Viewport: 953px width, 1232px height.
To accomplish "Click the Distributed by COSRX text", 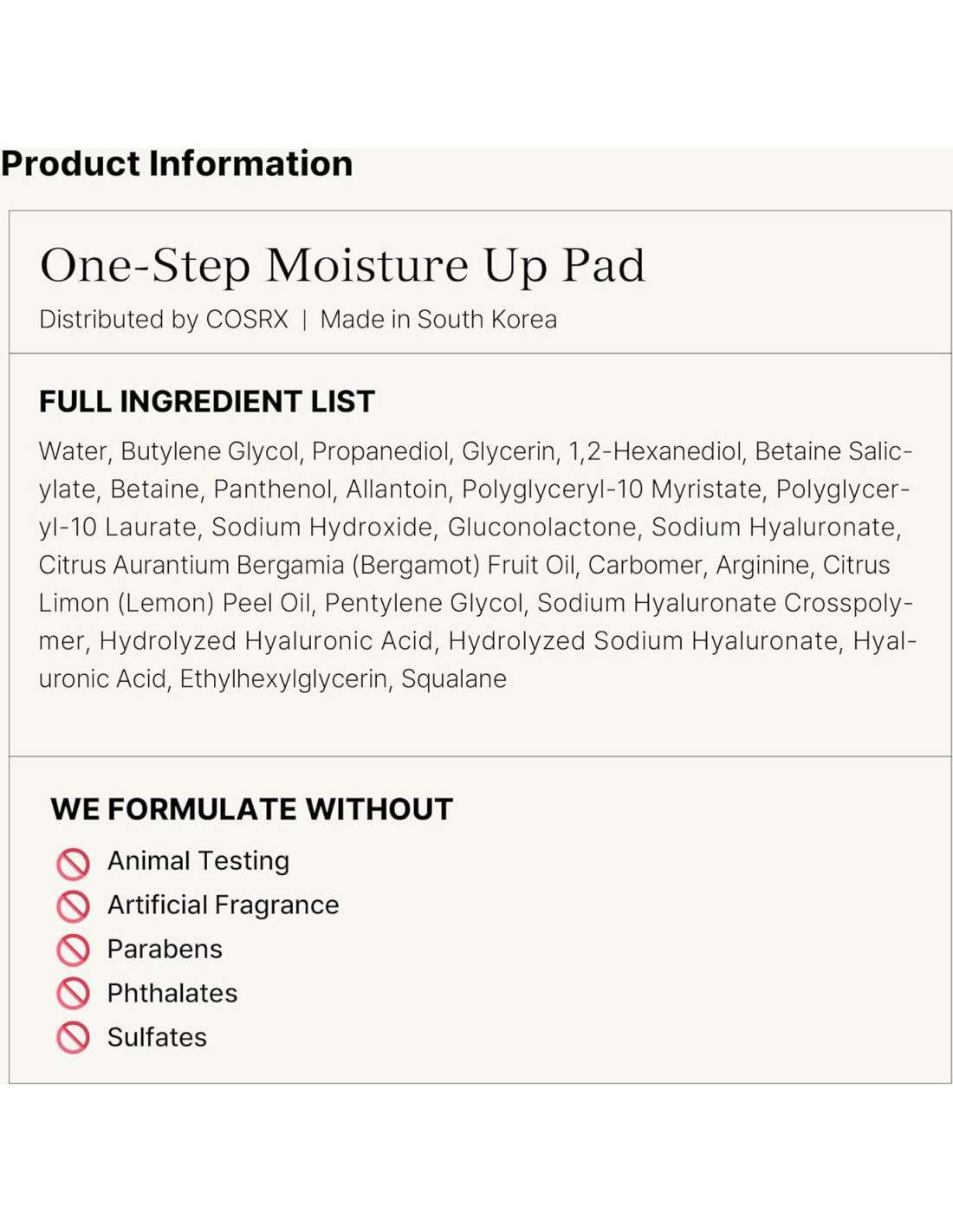I will pyautogui.click(x=164, y=320).
